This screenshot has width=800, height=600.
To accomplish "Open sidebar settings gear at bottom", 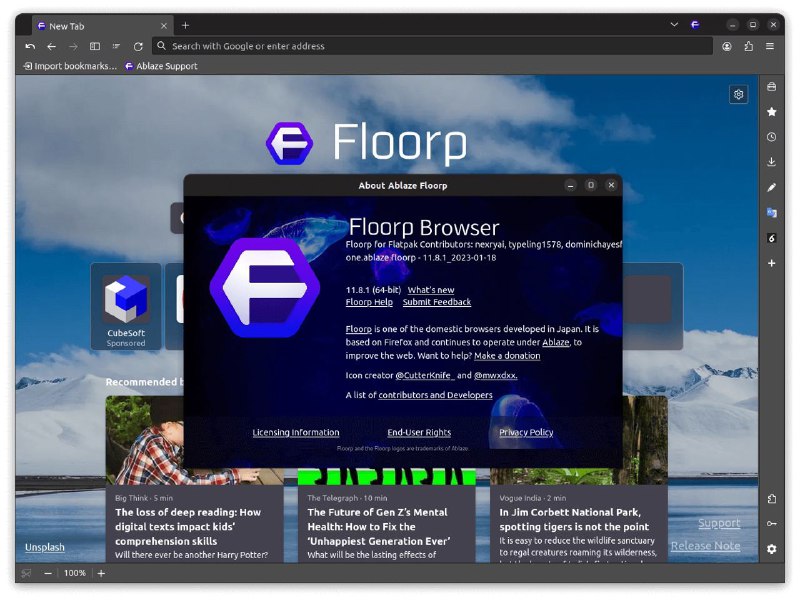I will pyautogui.click(x=771, y=549).
